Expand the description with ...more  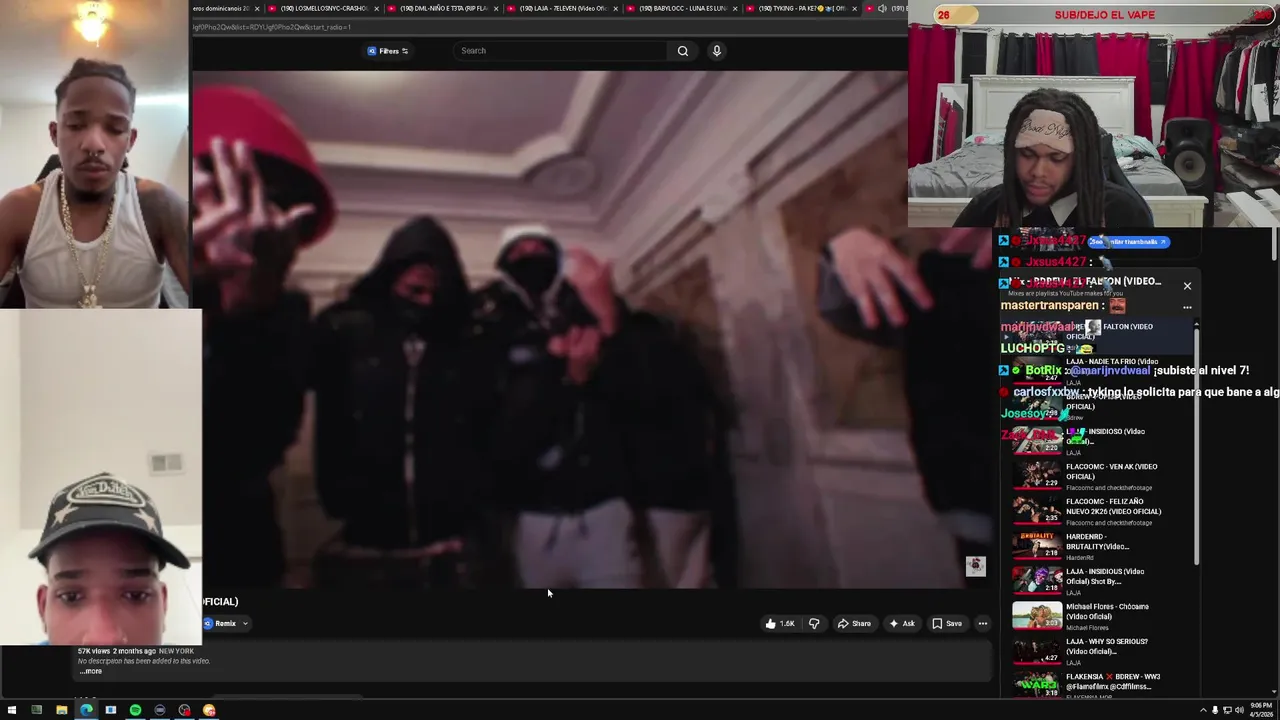click(91, 671)
